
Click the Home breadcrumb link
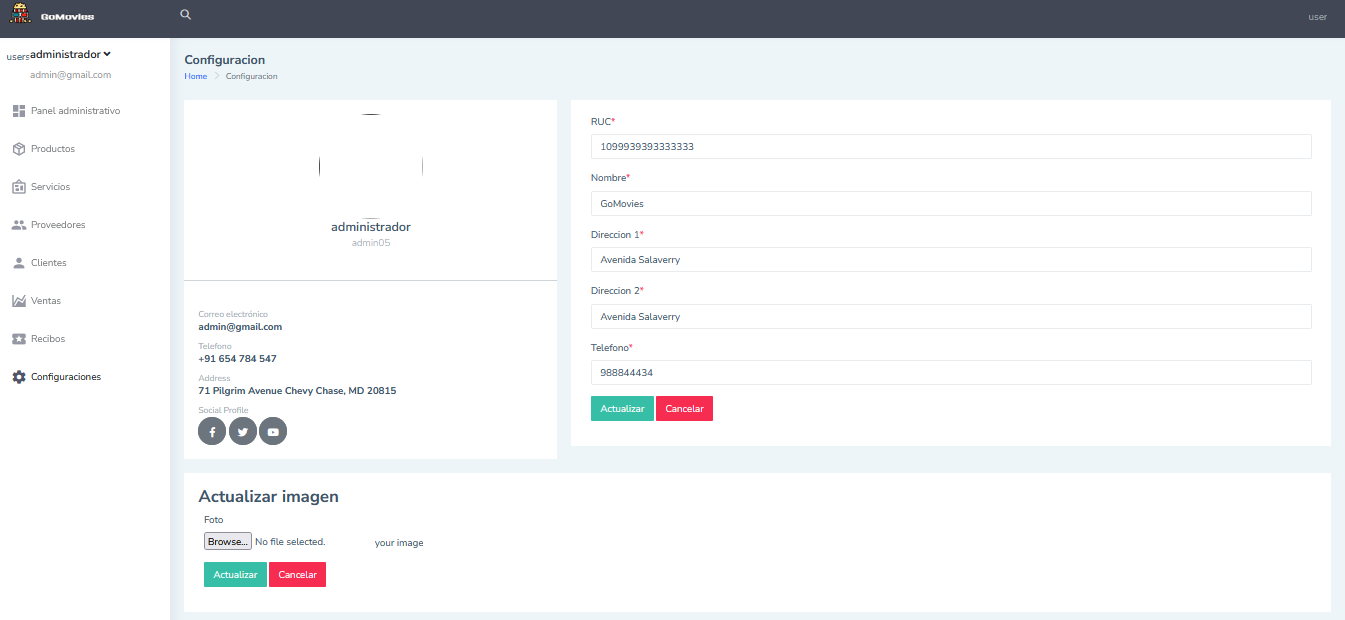[x=195, y=76]
